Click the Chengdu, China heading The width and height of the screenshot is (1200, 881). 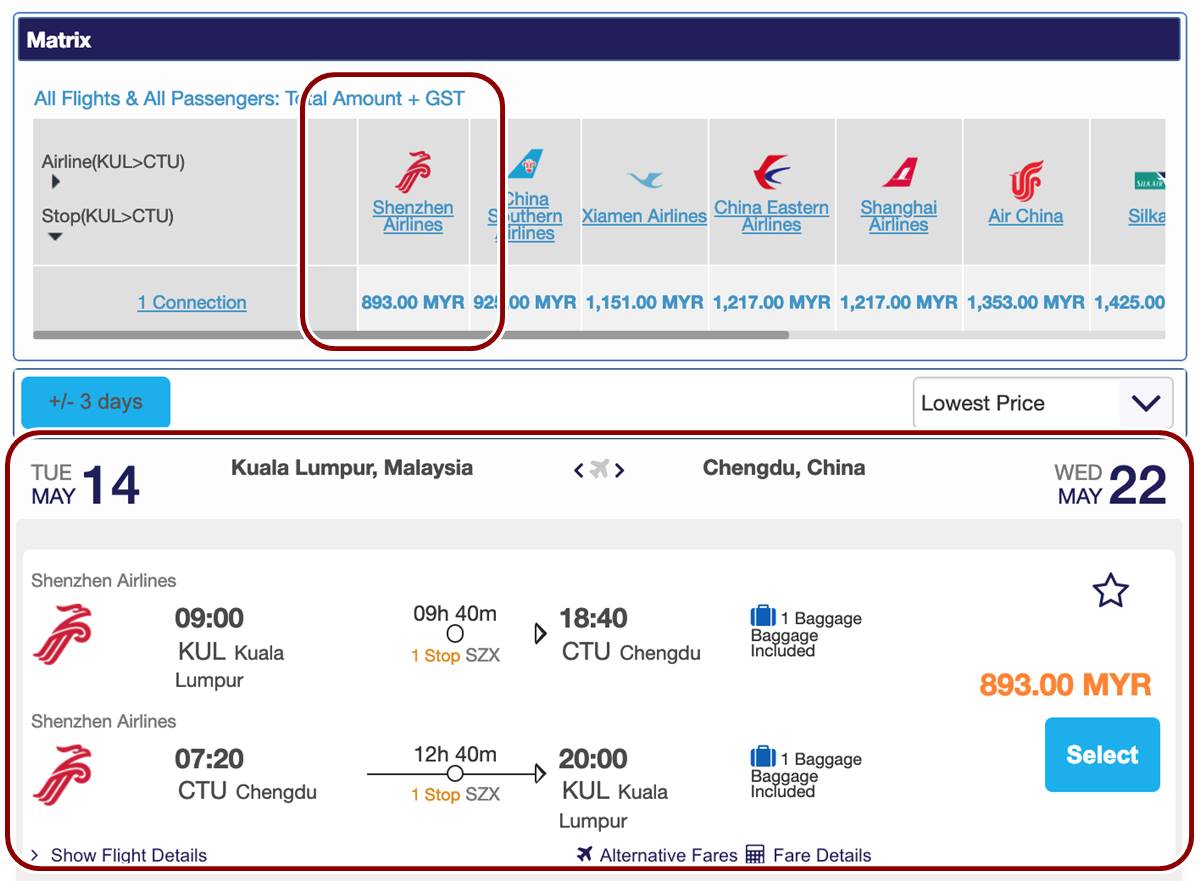pyautogui.click(x=784, y=467)
